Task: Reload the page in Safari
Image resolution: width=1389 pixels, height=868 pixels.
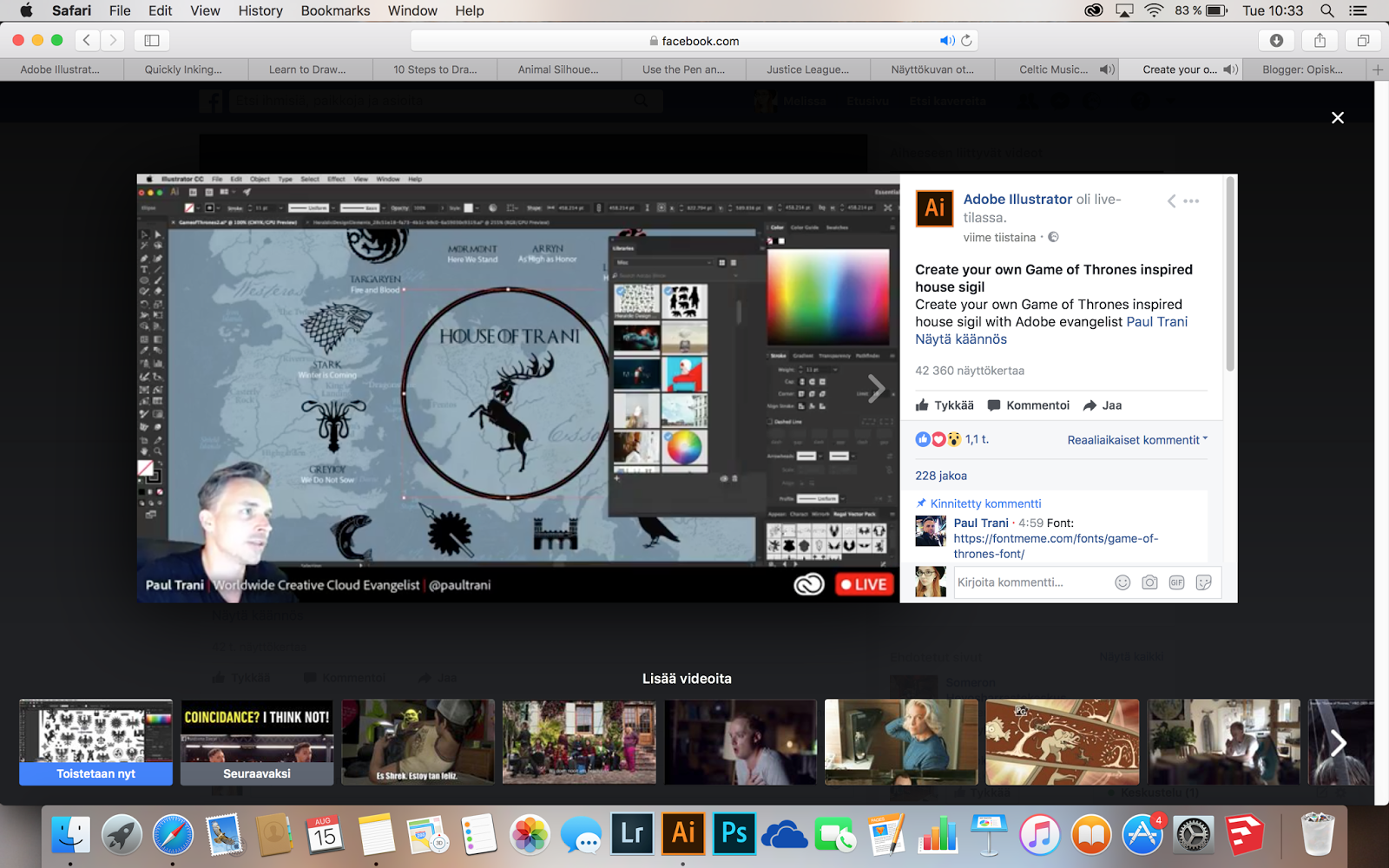Action: click(x=966, y=40)
